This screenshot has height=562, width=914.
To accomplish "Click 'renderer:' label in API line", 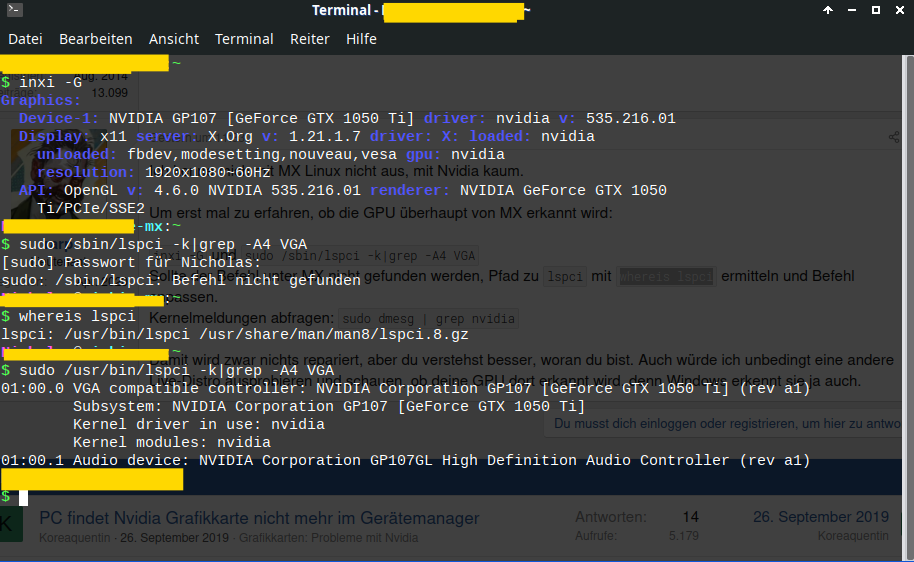I will 410,191.
